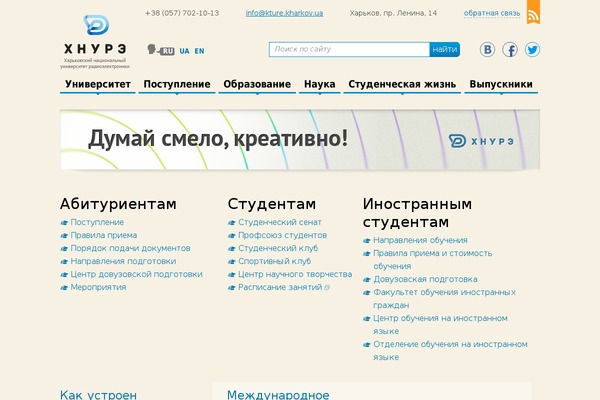Click the Иностранным студентам section heading
The image size is (600, 400).
point(417,213)
